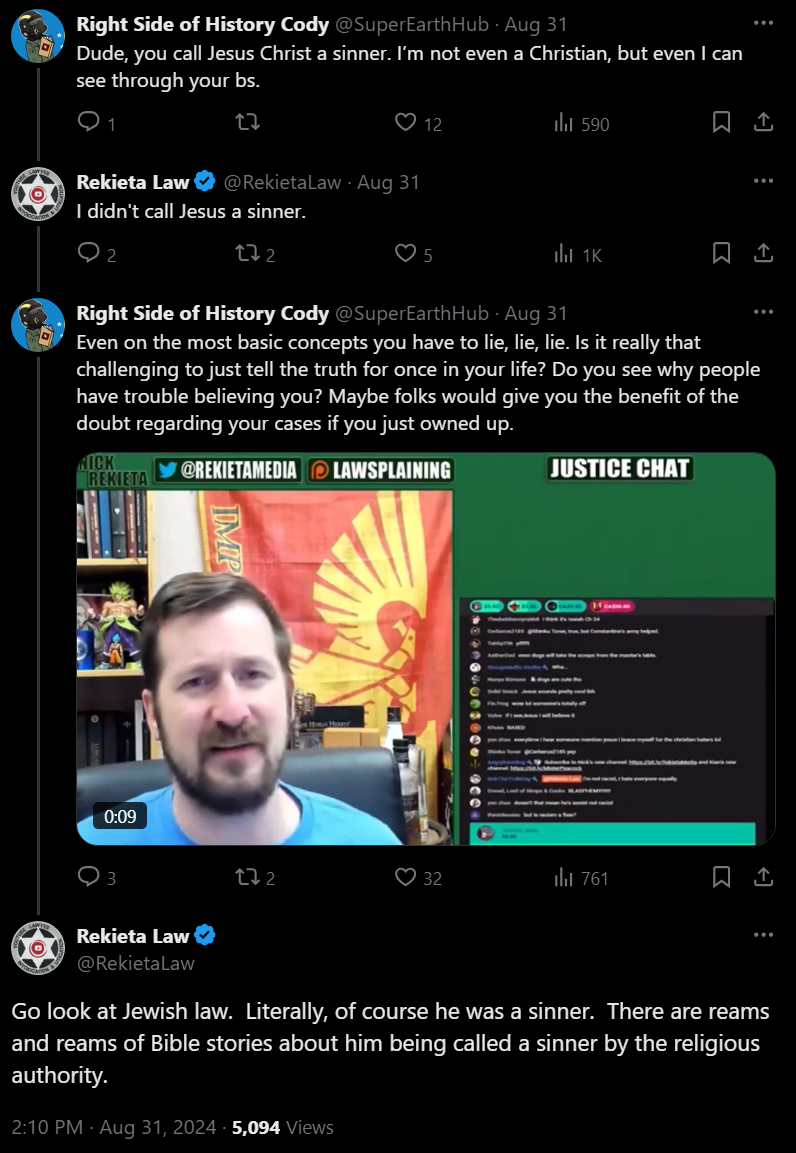
Task: Bookmark Cody's first tweet
Action: point(721,121)
